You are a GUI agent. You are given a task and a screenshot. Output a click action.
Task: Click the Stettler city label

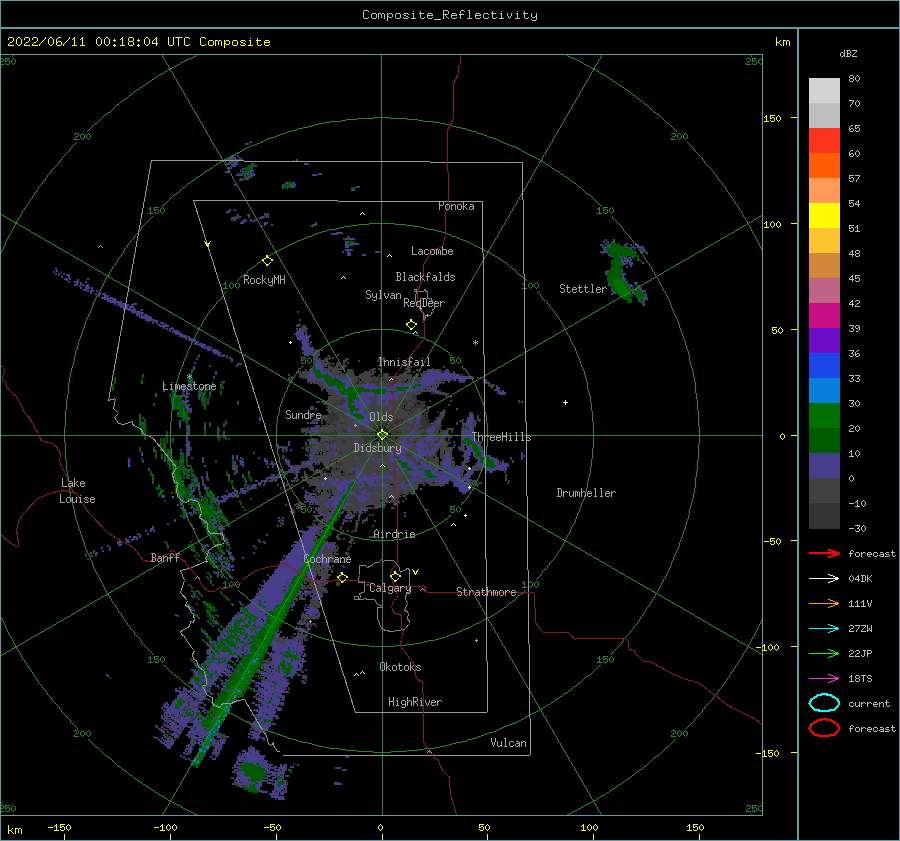point(583,289)
